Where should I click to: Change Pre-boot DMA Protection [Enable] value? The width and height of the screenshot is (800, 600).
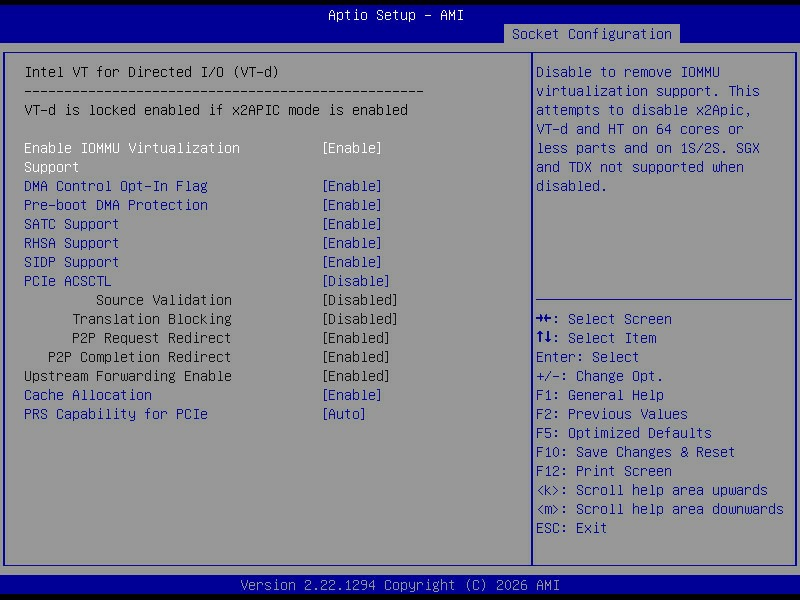click(352, 205)
